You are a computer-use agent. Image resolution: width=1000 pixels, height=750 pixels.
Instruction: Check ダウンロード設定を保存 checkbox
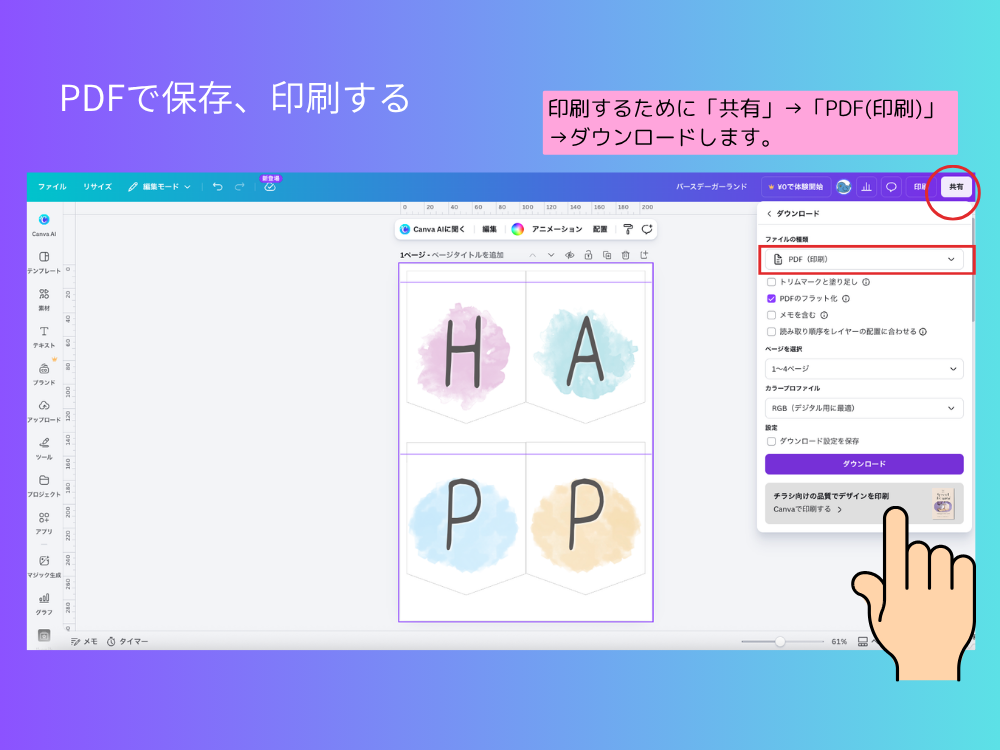(x=771, y=441)
